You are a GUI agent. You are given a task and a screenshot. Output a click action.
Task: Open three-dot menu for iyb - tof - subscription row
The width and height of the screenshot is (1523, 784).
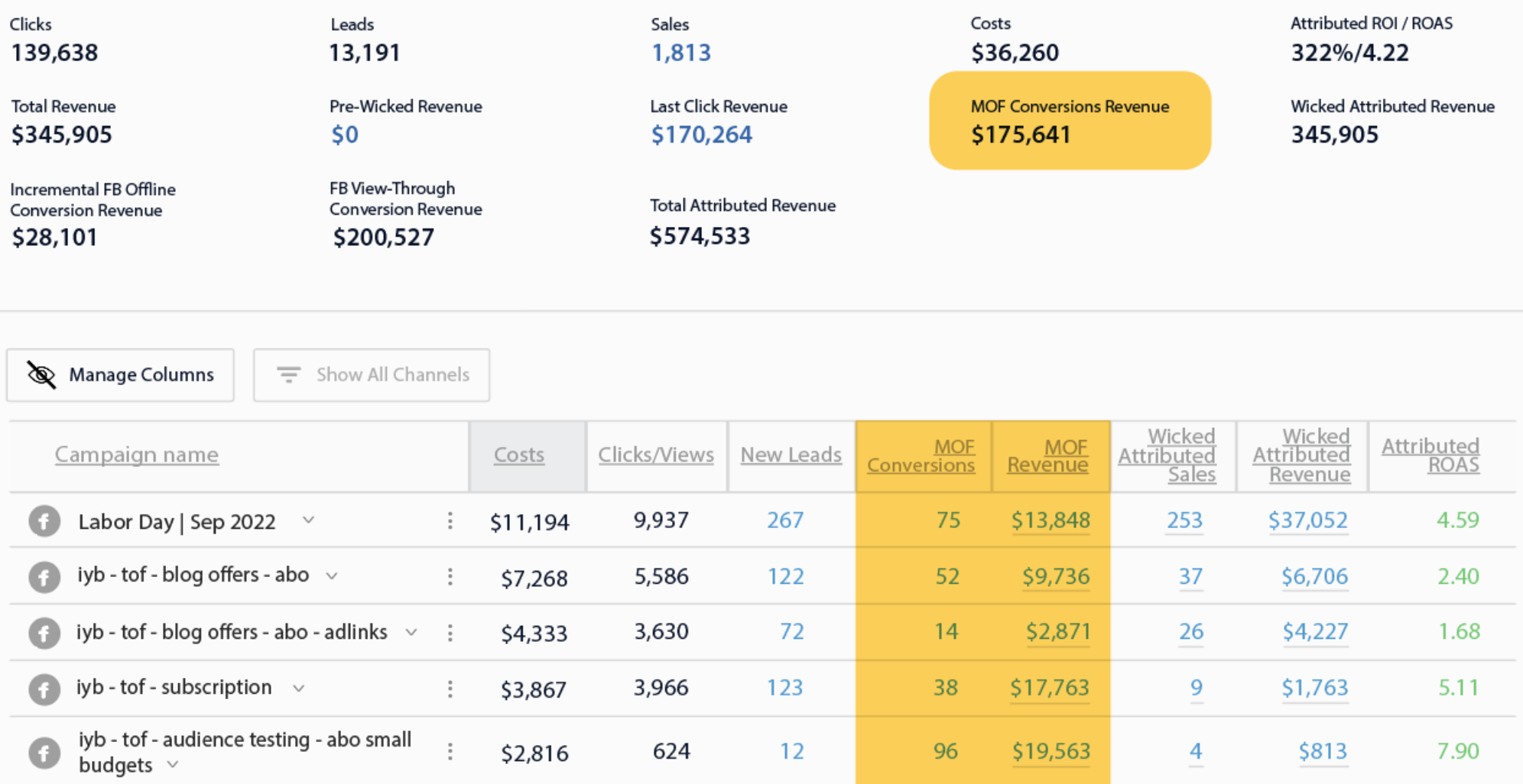pyautogui.click(x=450, y=688)
